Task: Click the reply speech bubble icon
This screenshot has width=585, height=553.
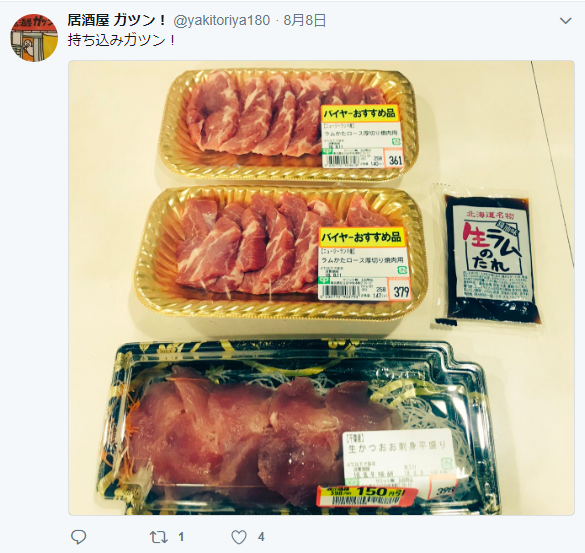Action: point(79,537)
